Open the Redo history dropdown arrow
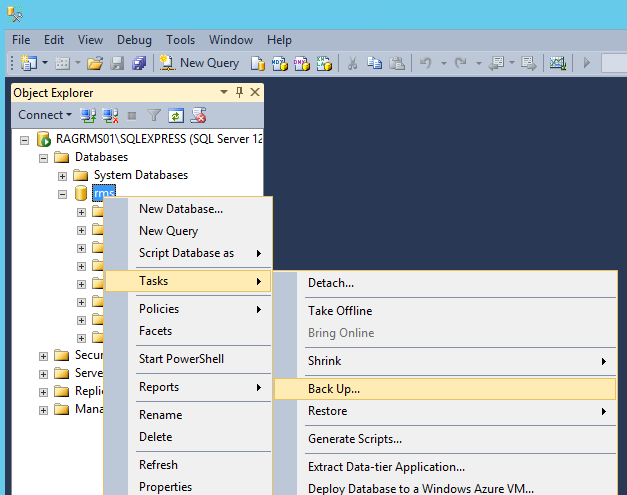Image resolution: width=627 pixels, height=495 pixels. (x=478, y=63)
